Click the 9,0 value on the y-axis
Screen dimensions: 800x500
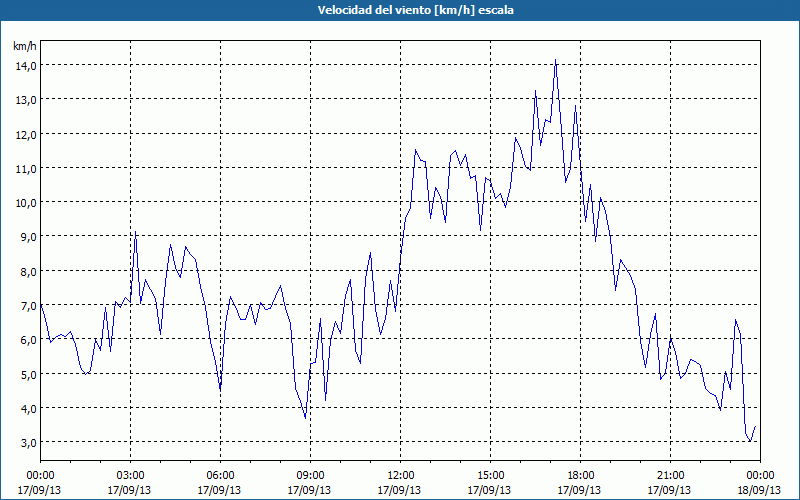(27, 237)
